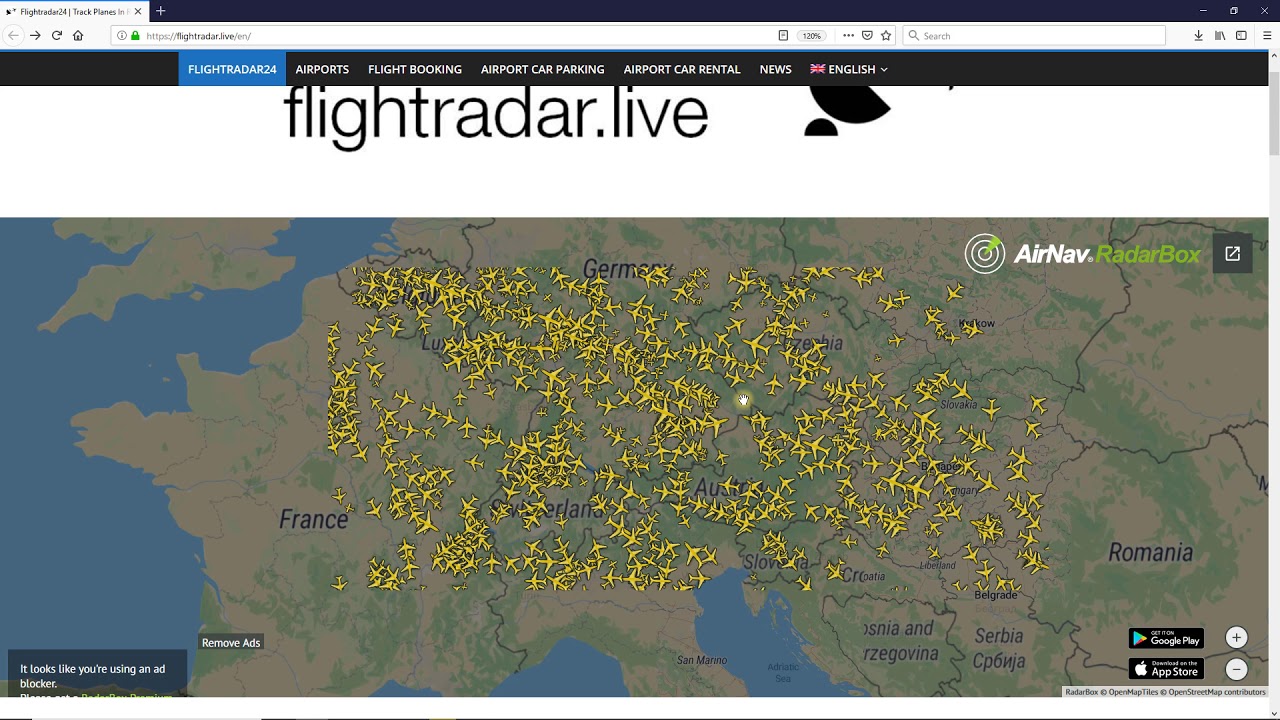Download on the App Store badge
The height and width of the screenshot is (720, 1280).
(x=1166, y=669)
